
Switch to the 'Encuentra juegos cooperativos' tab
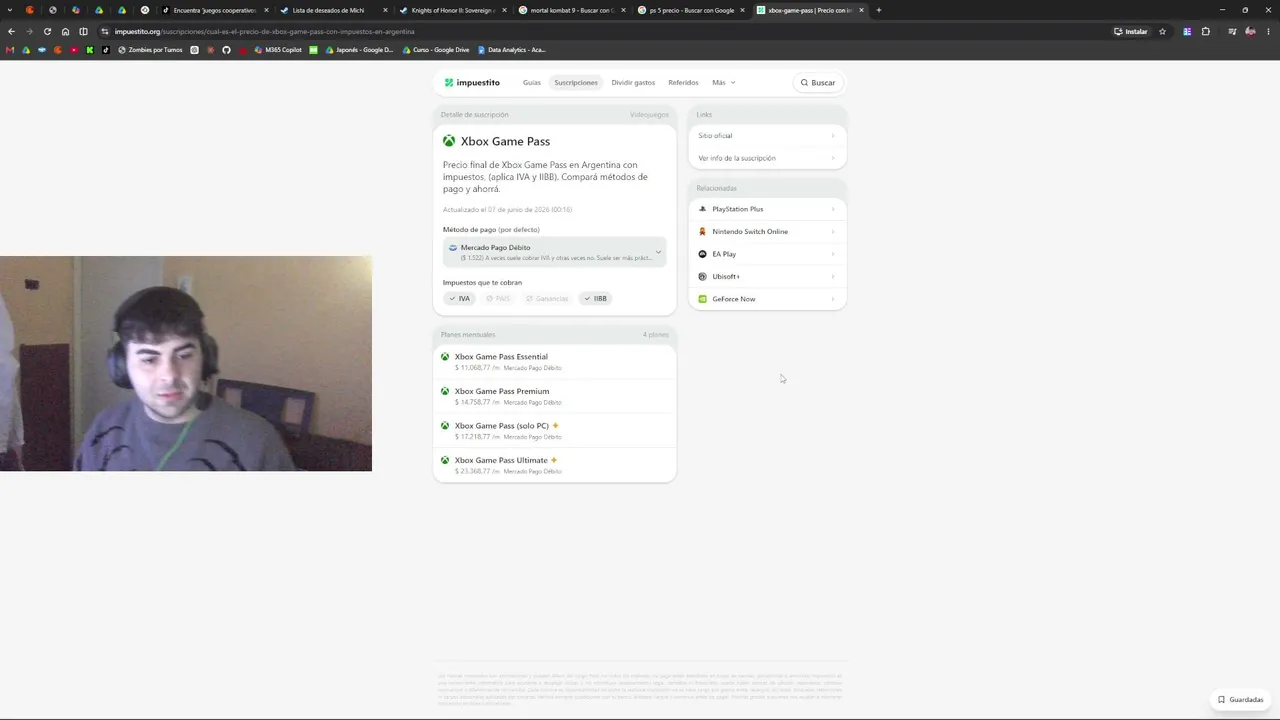tap(215, 10)
